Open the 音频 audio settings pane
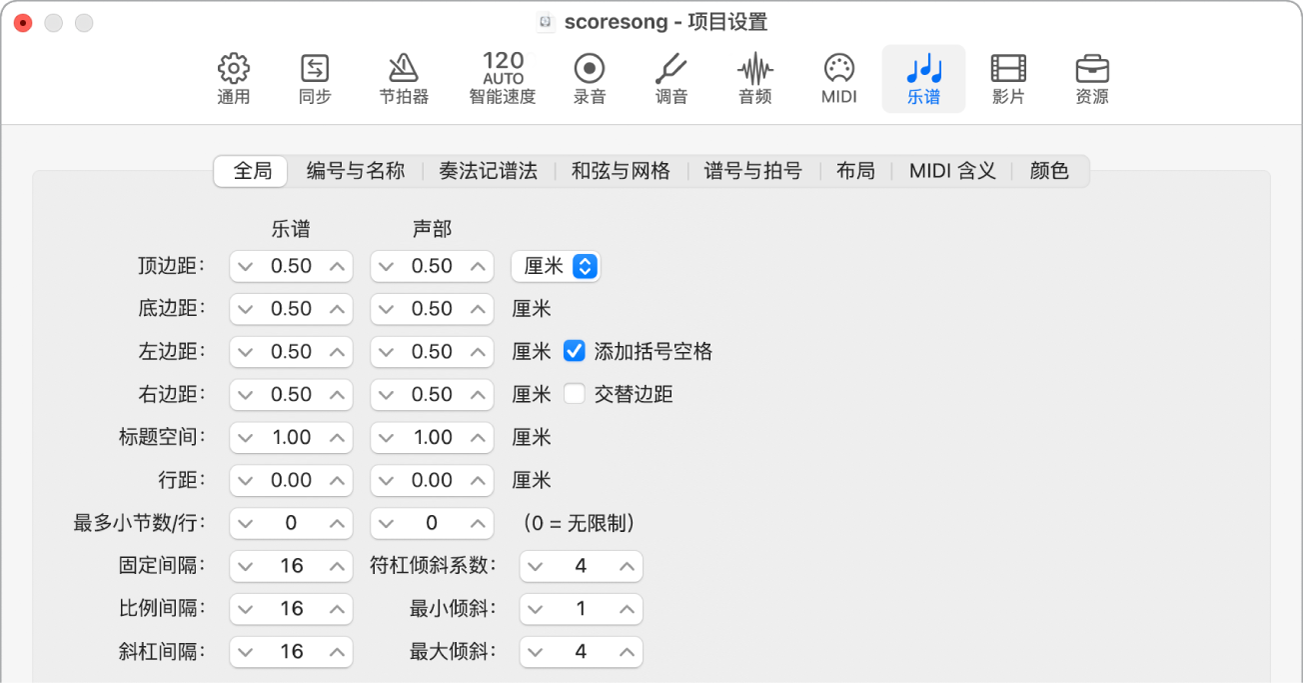The width and height of the screenshot is (1303, 684). (755, 79)
